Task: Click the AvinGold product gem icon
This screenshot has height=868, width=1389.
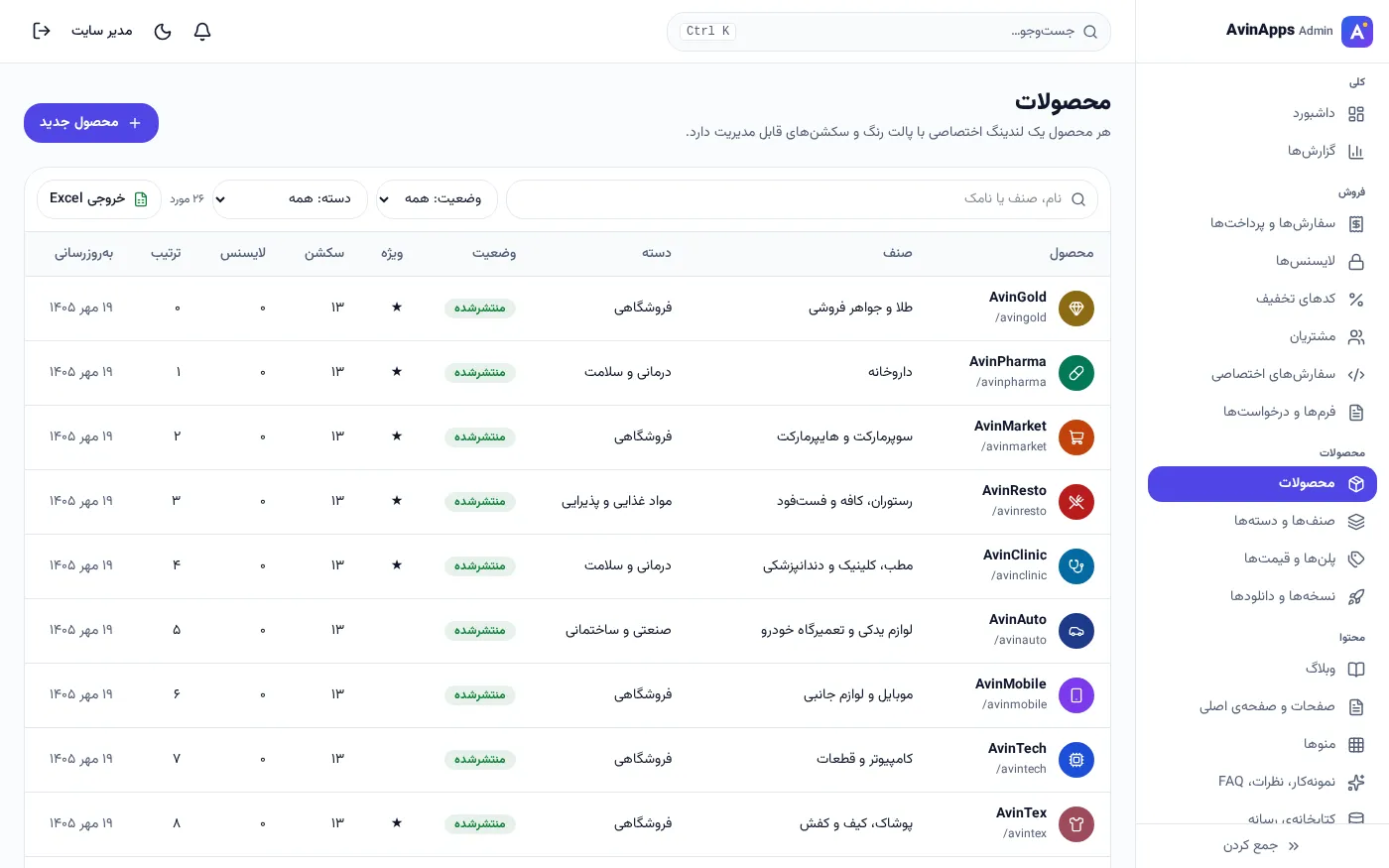Action: [x=1076, y=309]
